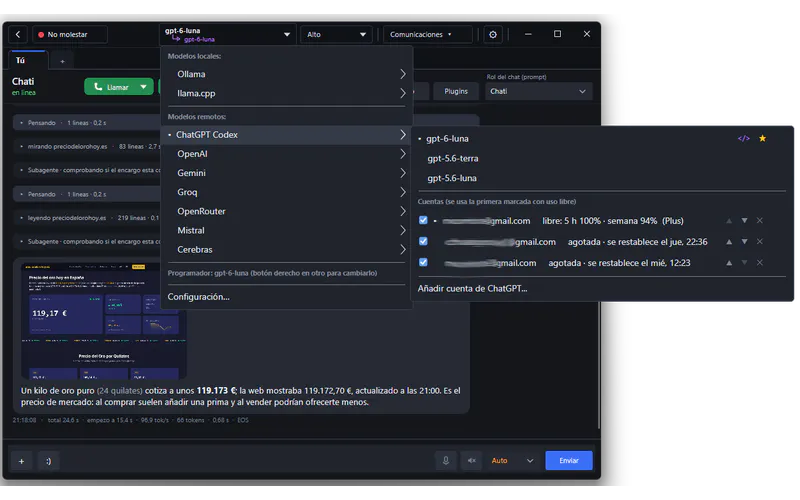Expand the first Pensando 1 líneas row

pos(87,123)
